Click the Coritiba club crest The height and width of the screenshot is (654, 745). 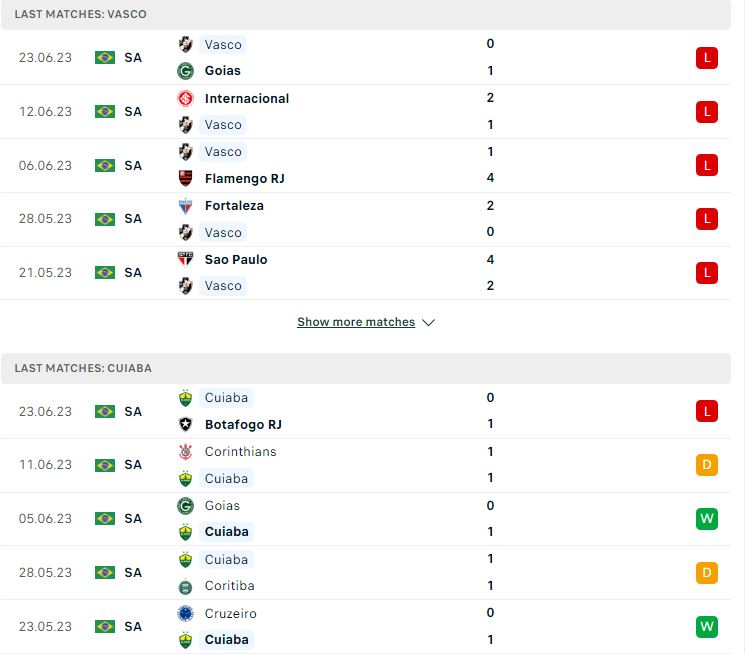pyautogui.click(x=185, y=587)
